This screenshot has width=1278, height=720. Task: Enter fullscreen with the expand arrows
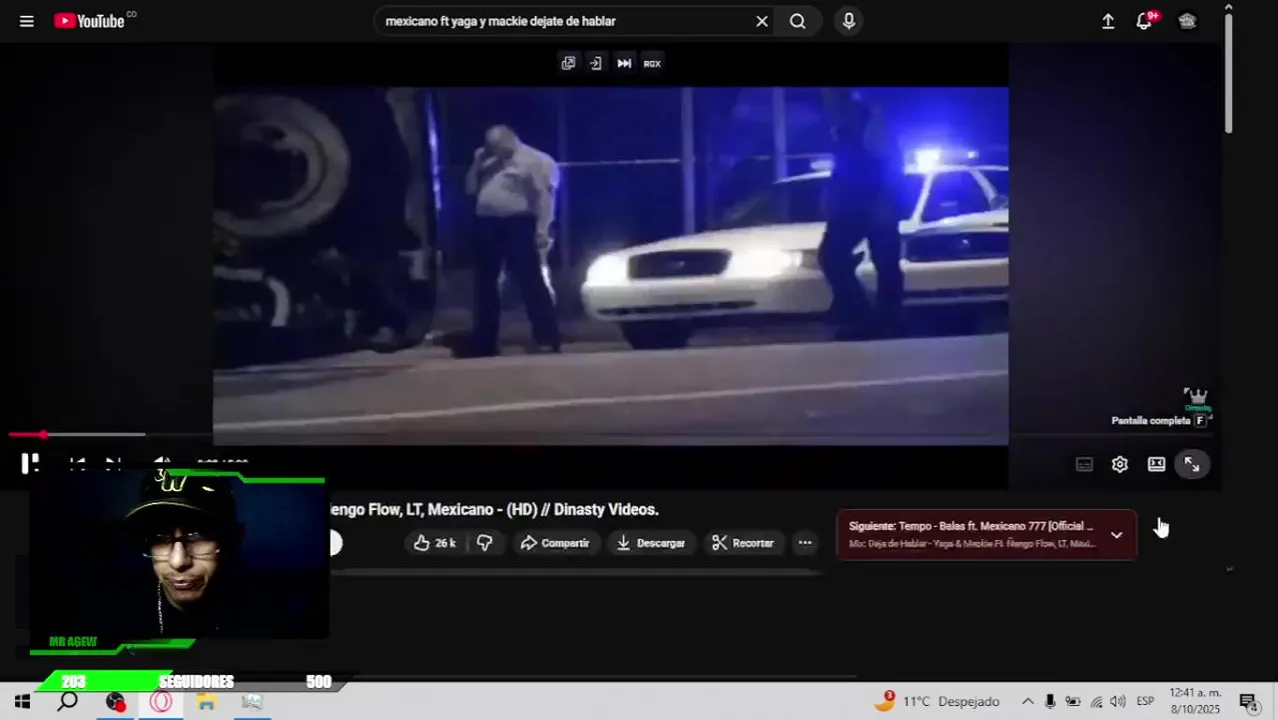click(1192, 464)
